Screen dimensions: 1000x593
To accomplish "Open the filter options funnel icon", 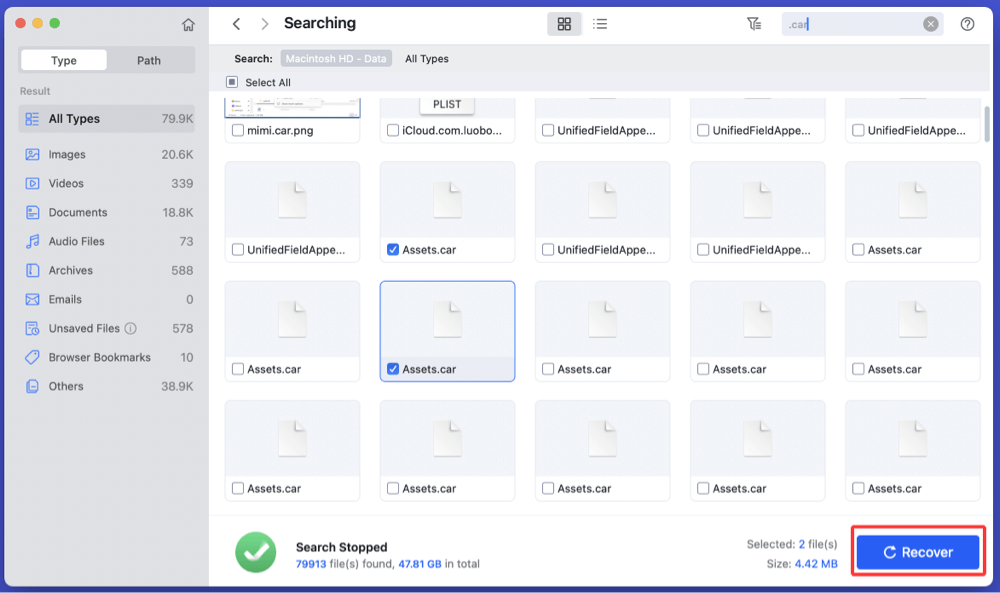I will pyautogui.click(x=755, y=23).
